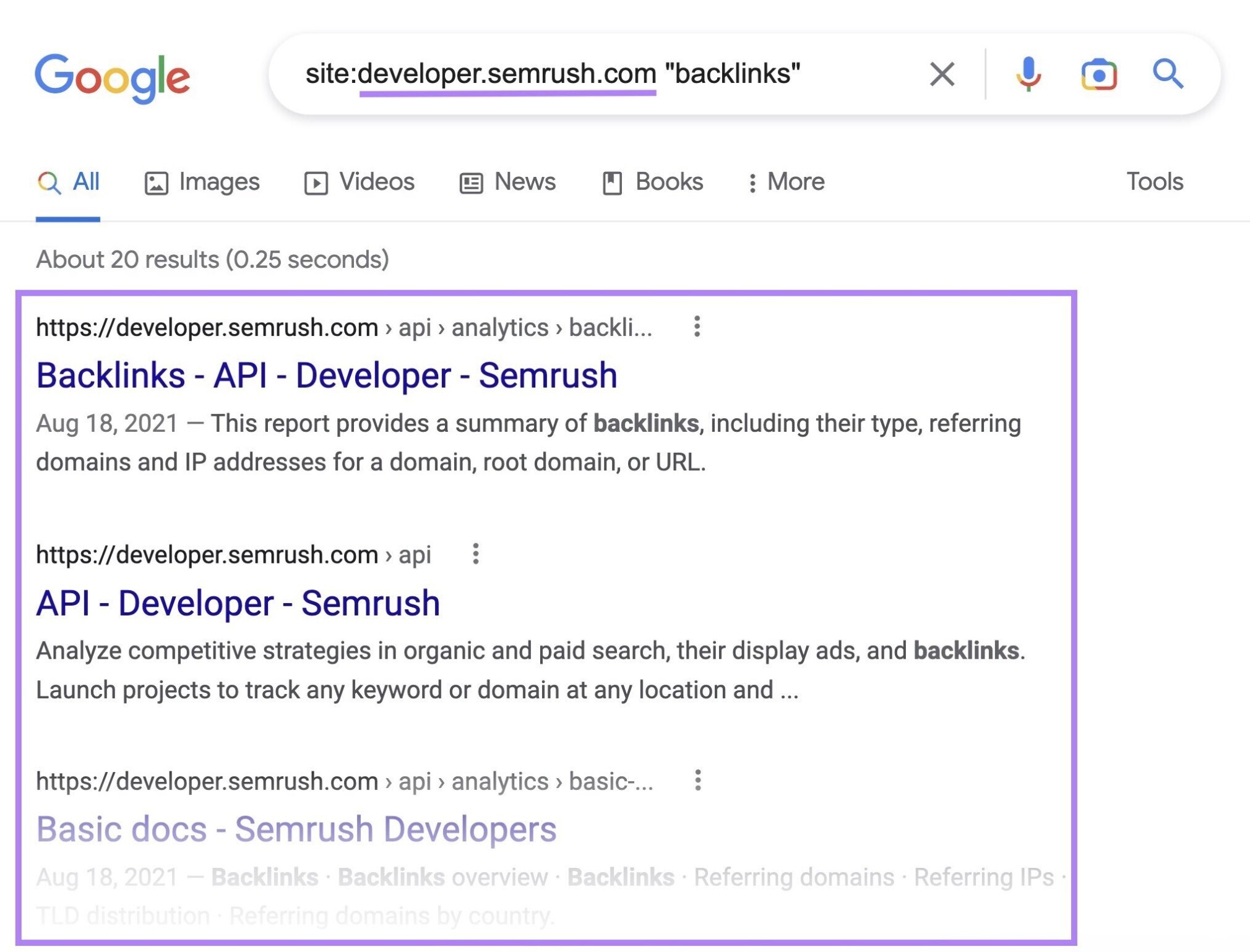Click the Google logo

113,75
